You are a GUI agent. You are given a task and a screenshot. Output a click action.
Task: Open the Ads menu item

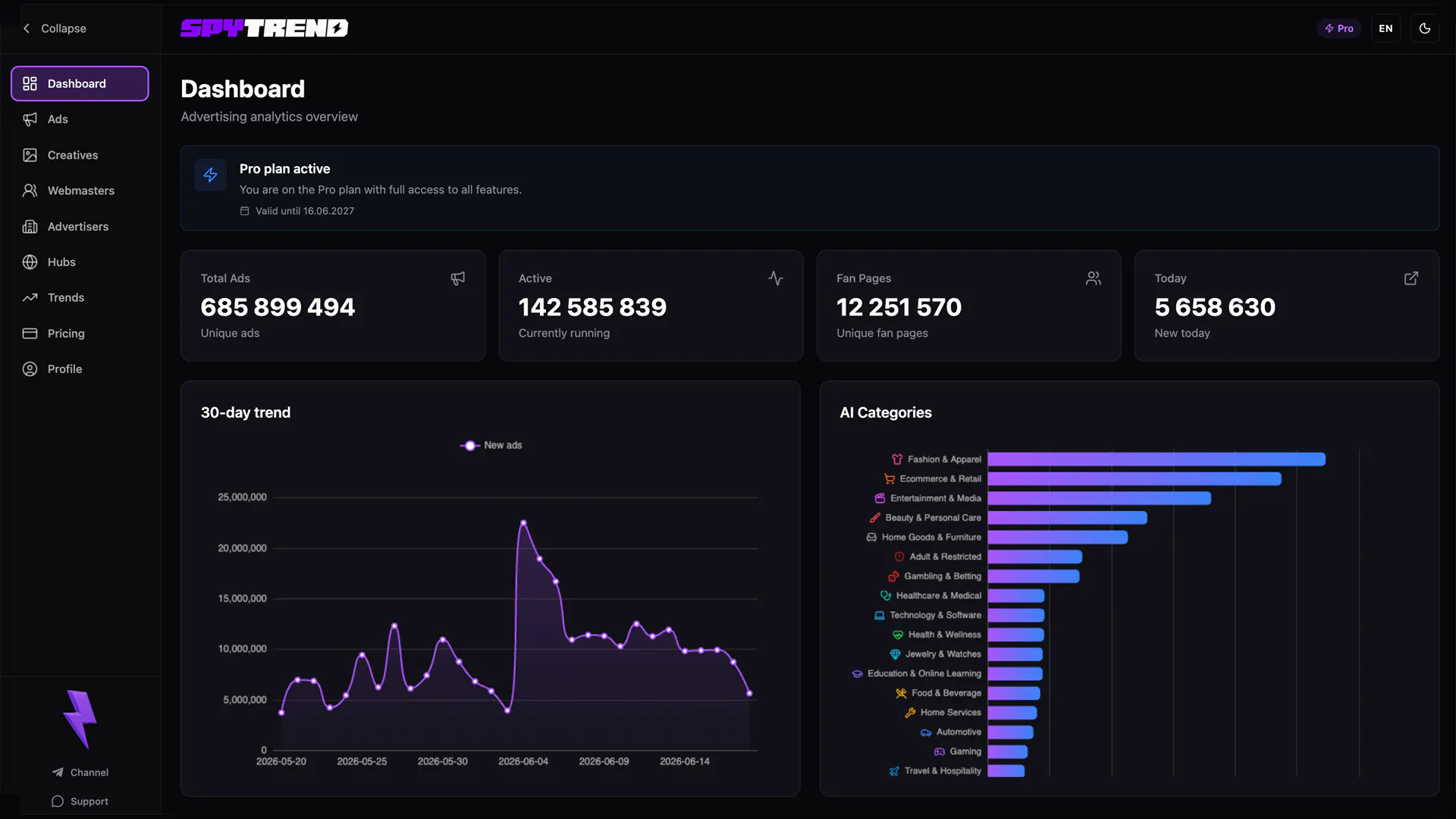pyautogui.click(x=80, y=119)
